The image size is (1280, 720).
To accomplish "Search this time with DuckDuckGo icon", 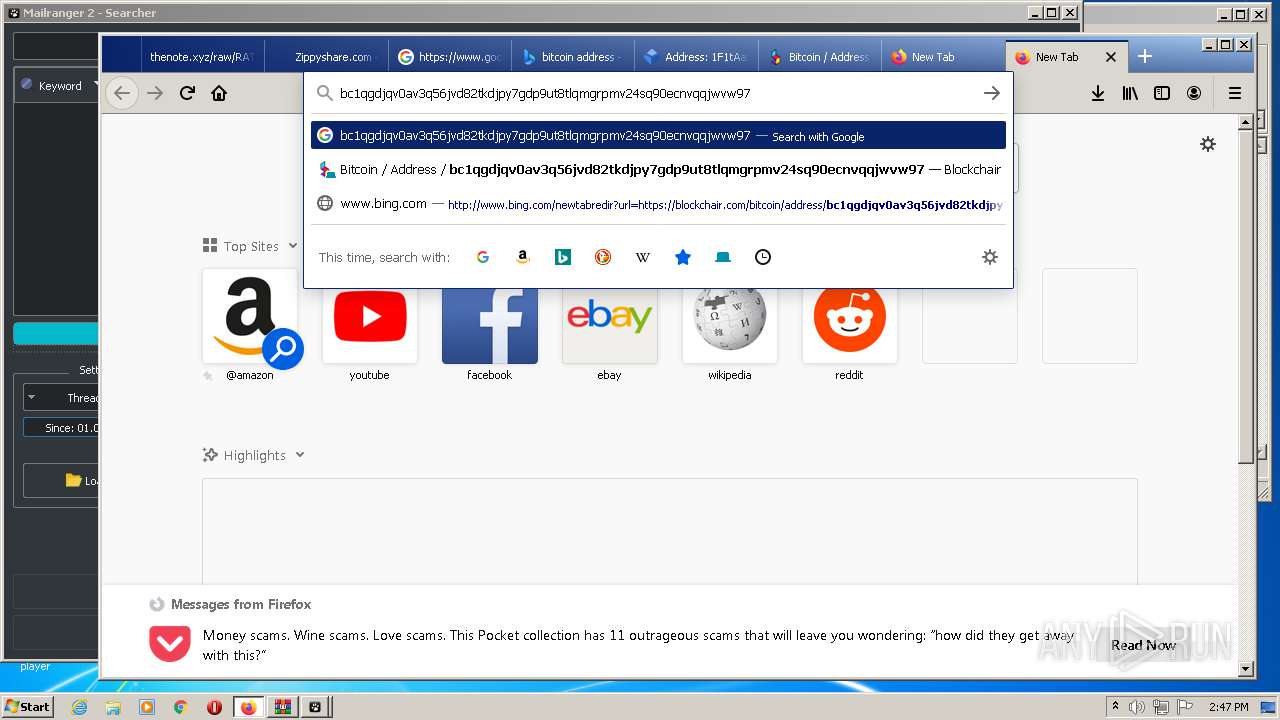I will click(603, 257).
